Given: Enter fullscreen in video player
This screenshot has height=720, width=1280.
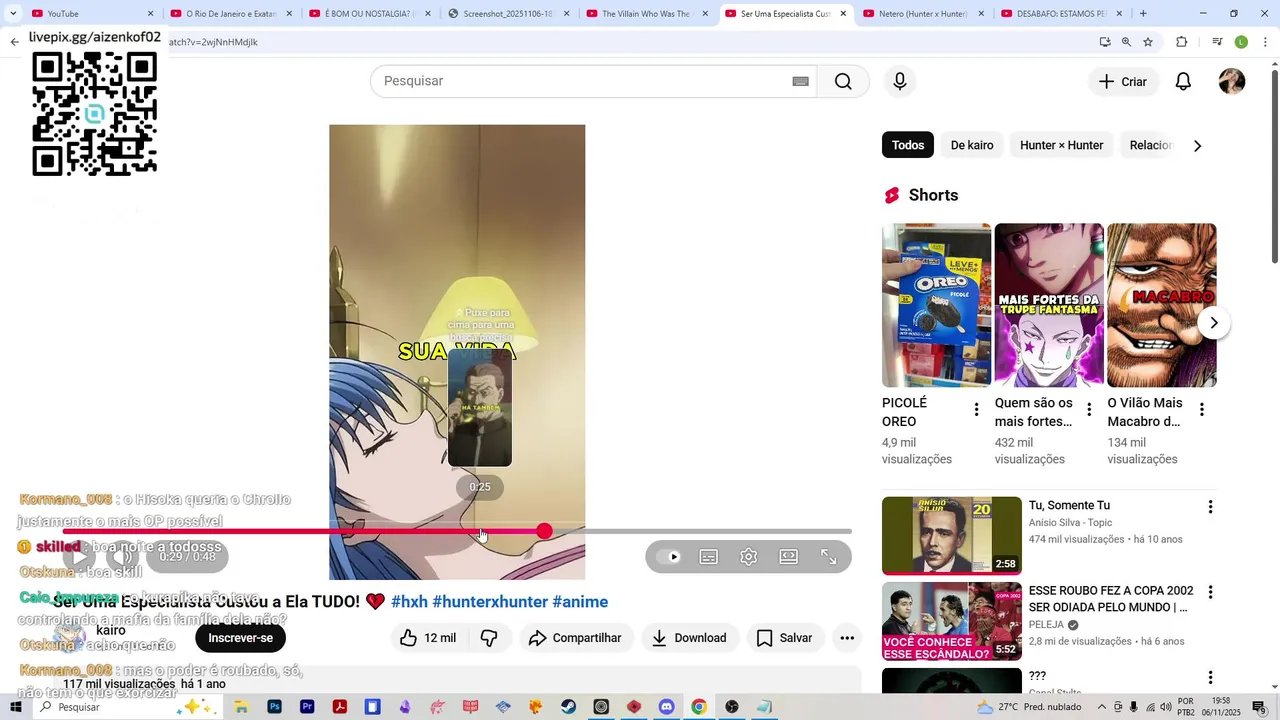Looking at the screenshot, I should pos(829,557).
